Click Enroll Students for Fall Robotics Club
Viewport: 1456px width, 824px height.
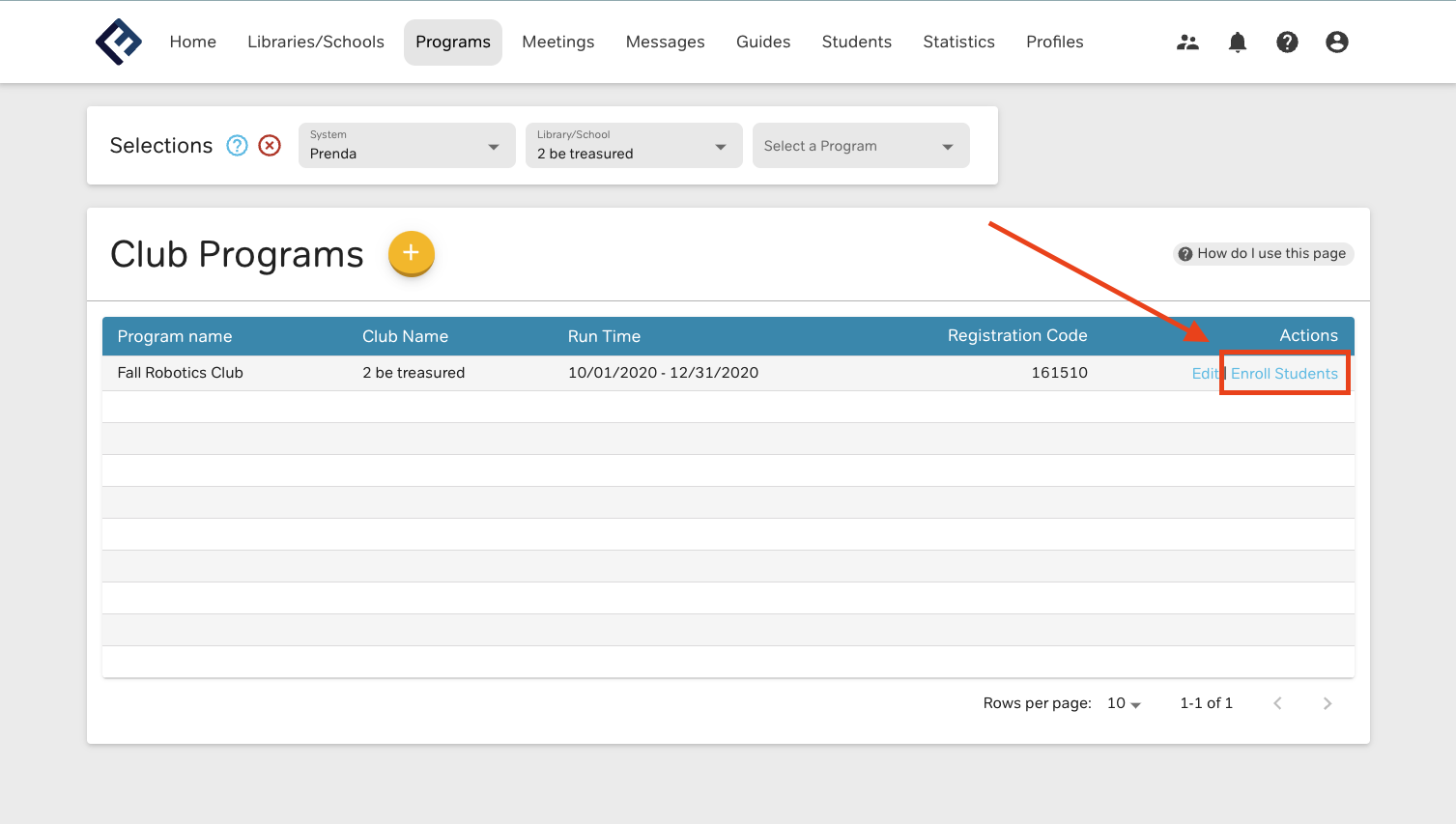[1284, 374]
